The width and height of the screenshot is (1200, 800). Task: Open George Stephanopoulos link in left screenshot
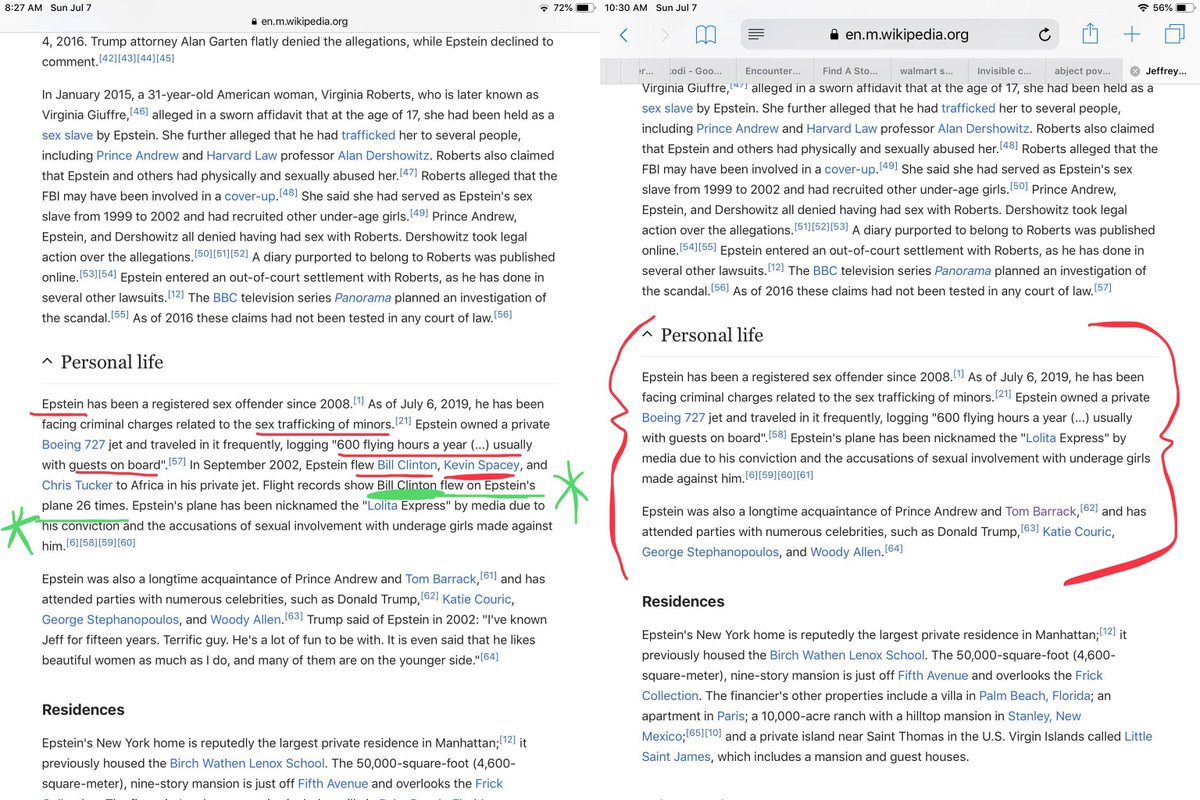pos(110,619)
